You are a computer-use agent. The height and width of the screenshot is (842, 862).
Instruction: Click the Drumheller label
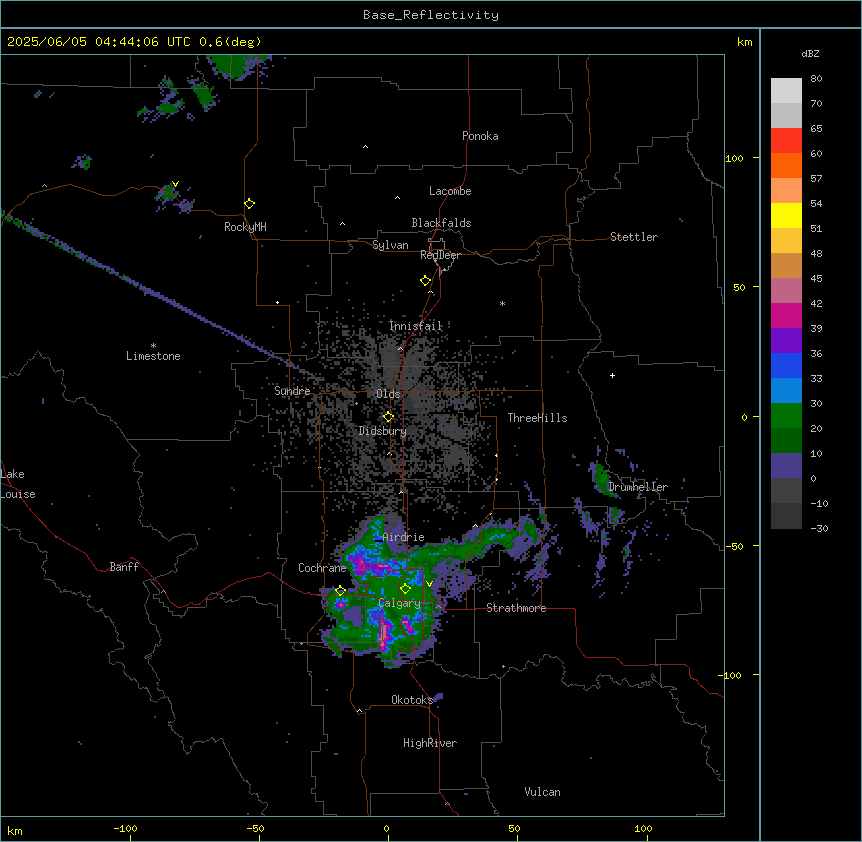[638, 487]
